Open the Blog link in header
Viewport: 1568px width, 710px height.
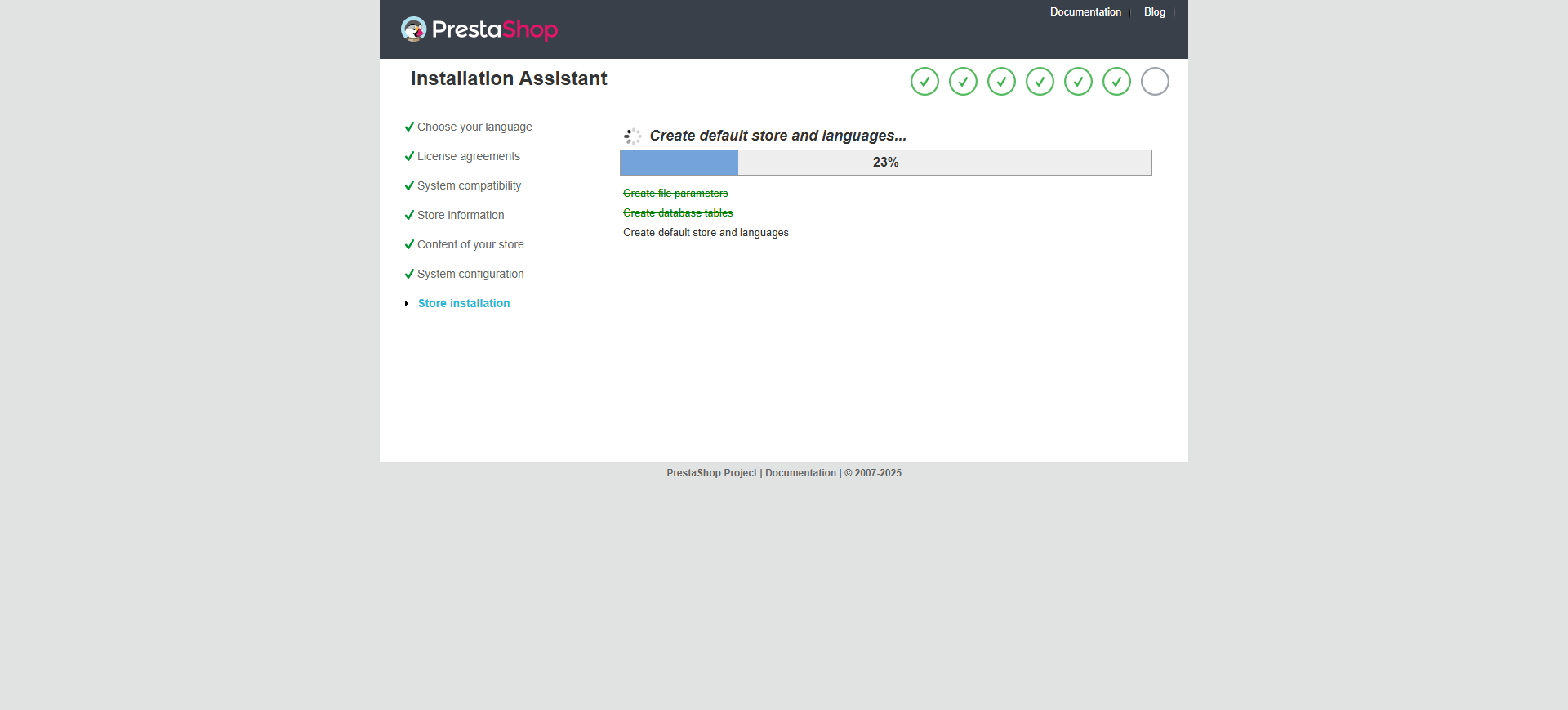(1154, 12)
